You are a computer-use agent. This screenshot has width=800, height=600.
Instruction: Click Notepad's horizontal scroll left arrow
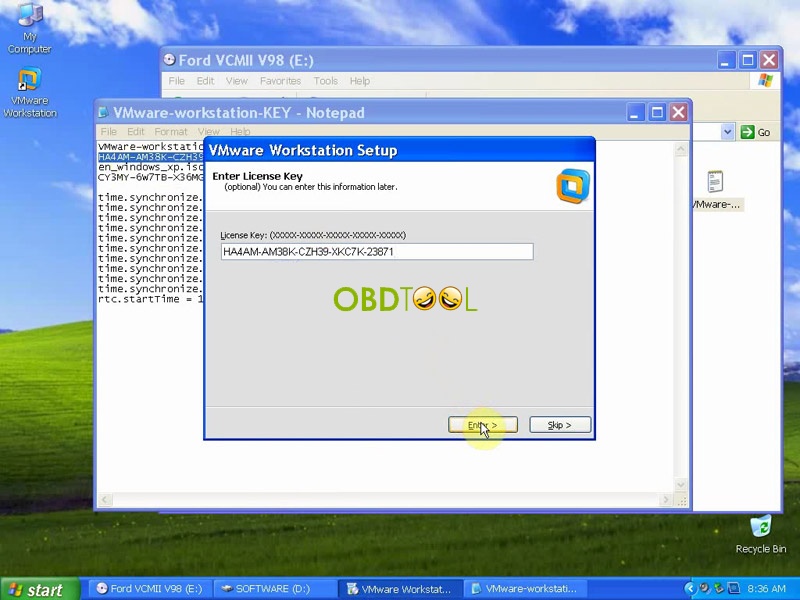point(105,499)
